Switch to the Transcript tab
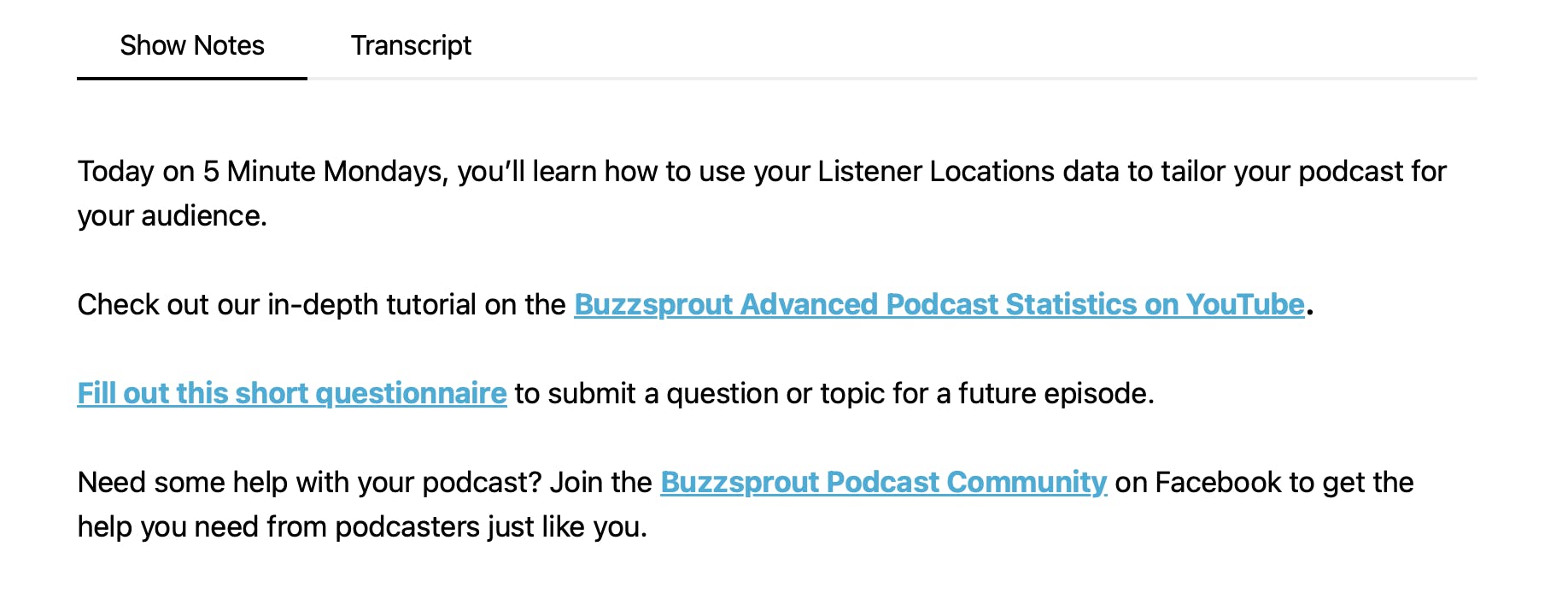The height and width of the screenshot is (593, 1568). click(x=412, y=45)
